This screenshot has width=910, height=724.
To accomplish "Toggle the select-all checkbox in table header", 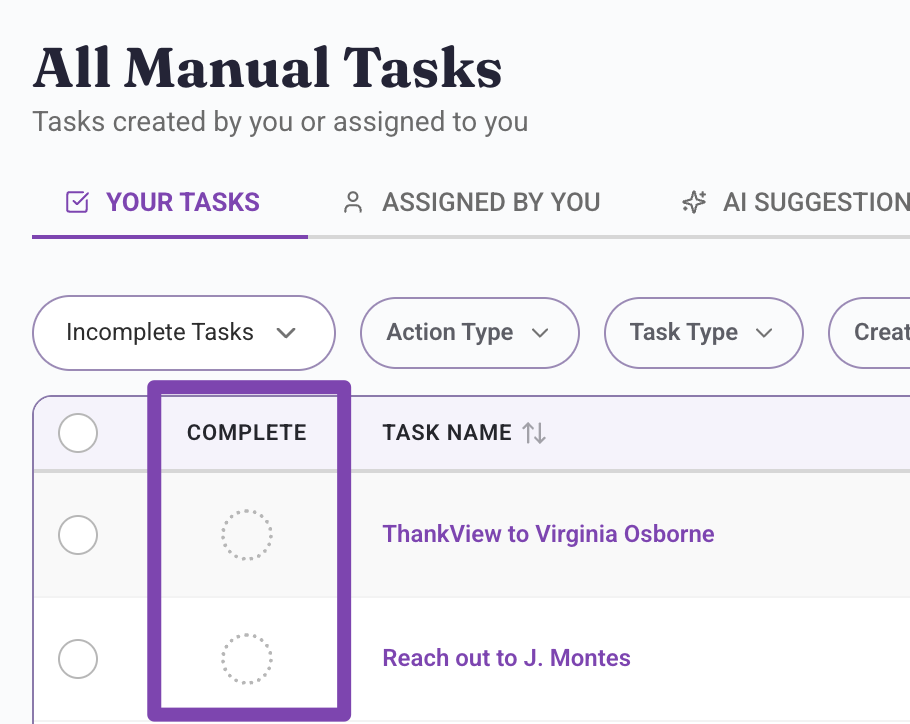I will tap(78, 433).
